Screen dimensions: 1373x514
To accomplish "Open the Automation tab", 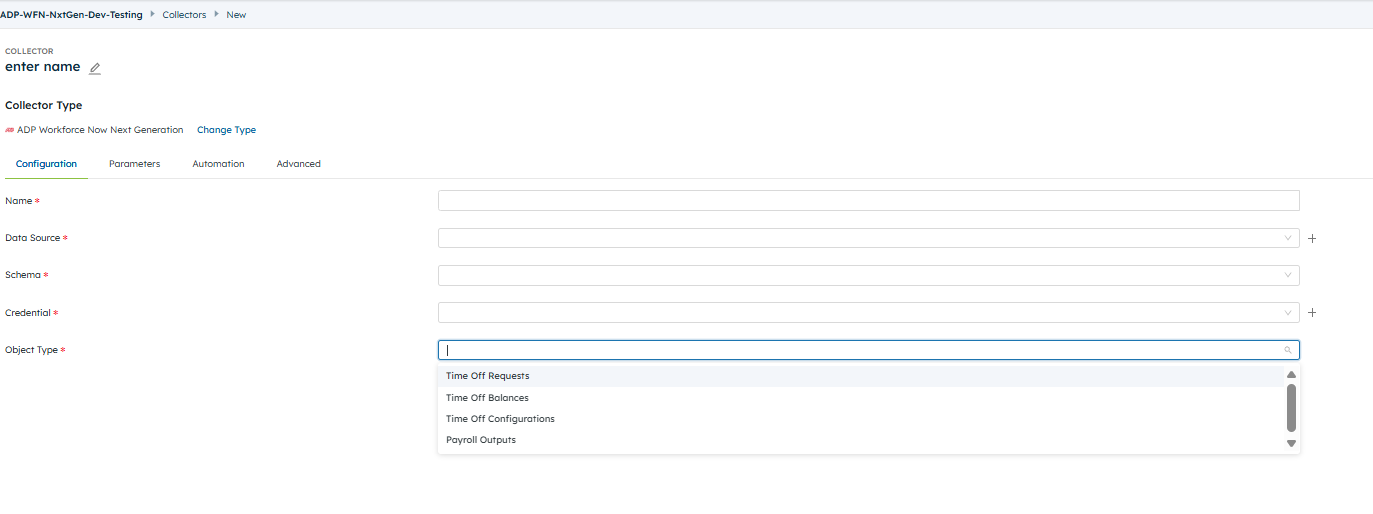I will [x=218, y=164].
